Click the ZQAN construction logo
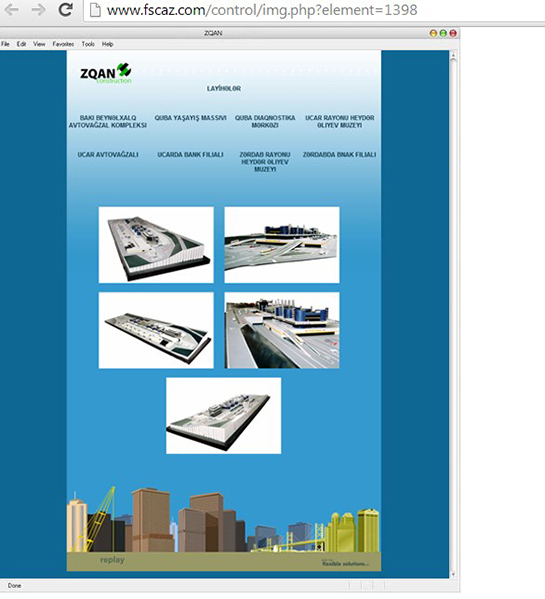Screen dimensions: 545x599 click(x=106, y=73)
